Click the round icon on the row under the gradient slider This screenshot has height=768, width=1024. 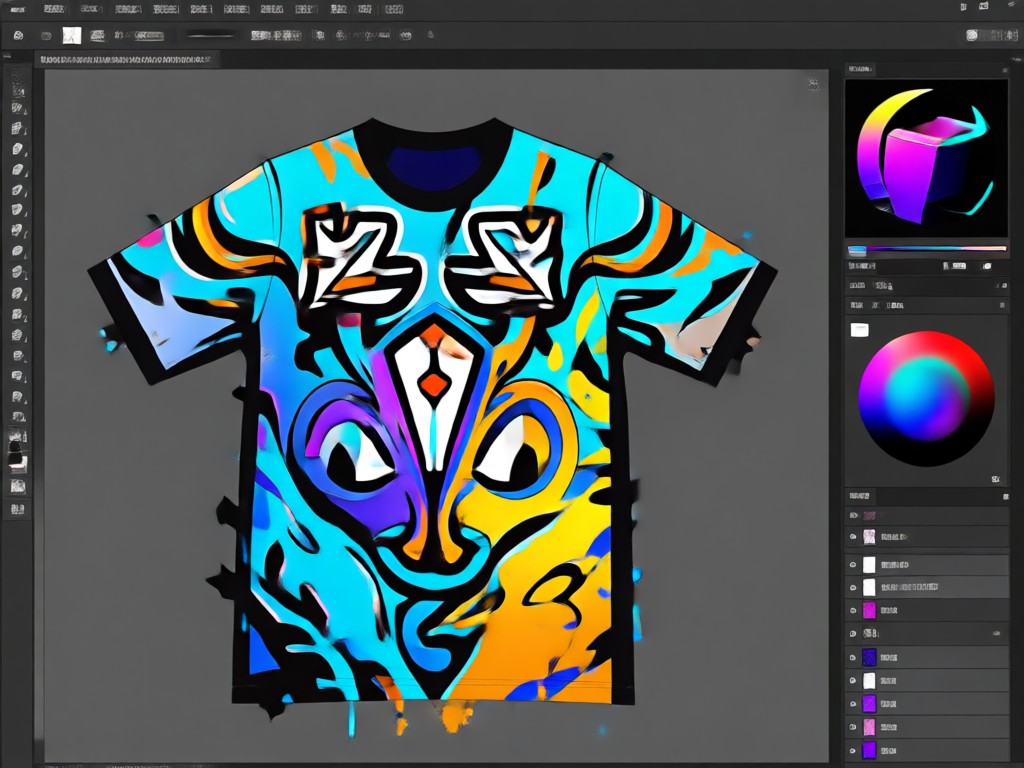[x=987, y=266]
